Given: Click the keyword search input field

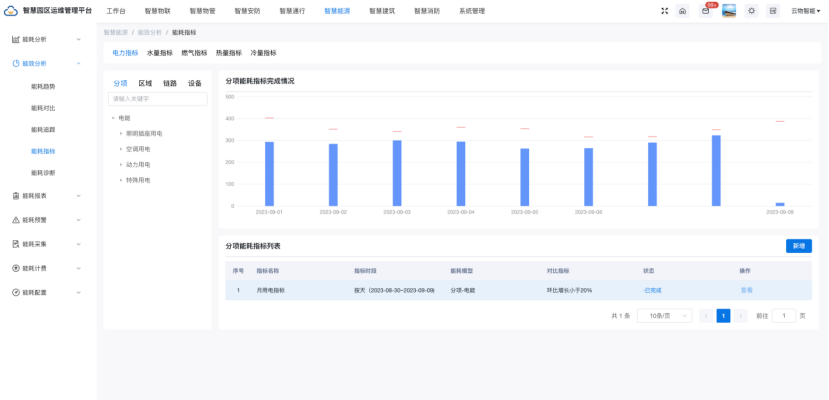Looking at the screenshot, I should [x=157, y=99].
